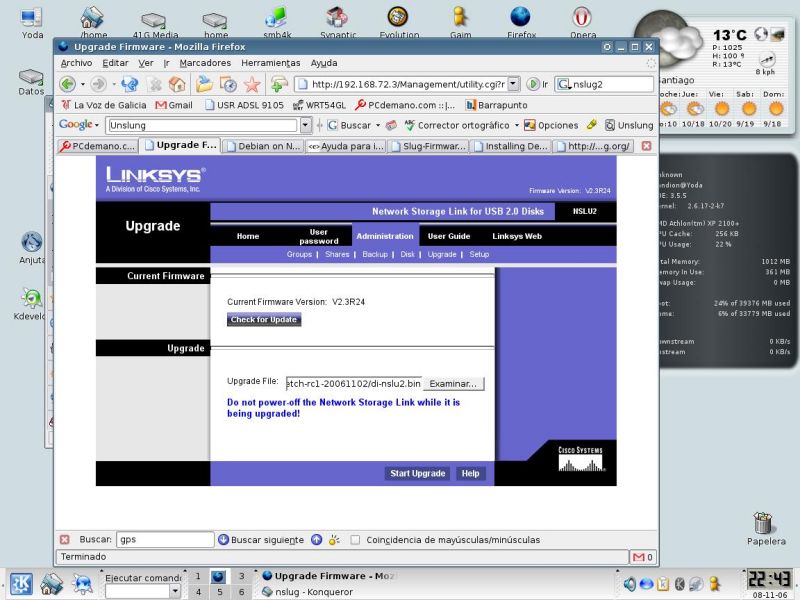Click the Upgrade File path field

pos(354,384)
